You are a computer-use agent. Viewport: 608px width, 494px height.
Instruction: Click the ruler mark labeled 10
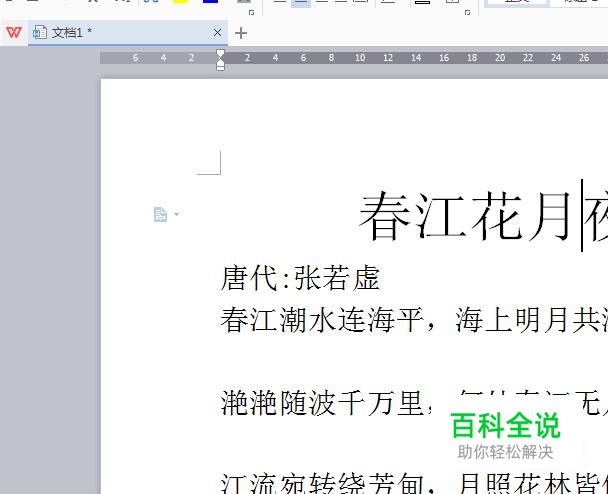pos(360,58)
